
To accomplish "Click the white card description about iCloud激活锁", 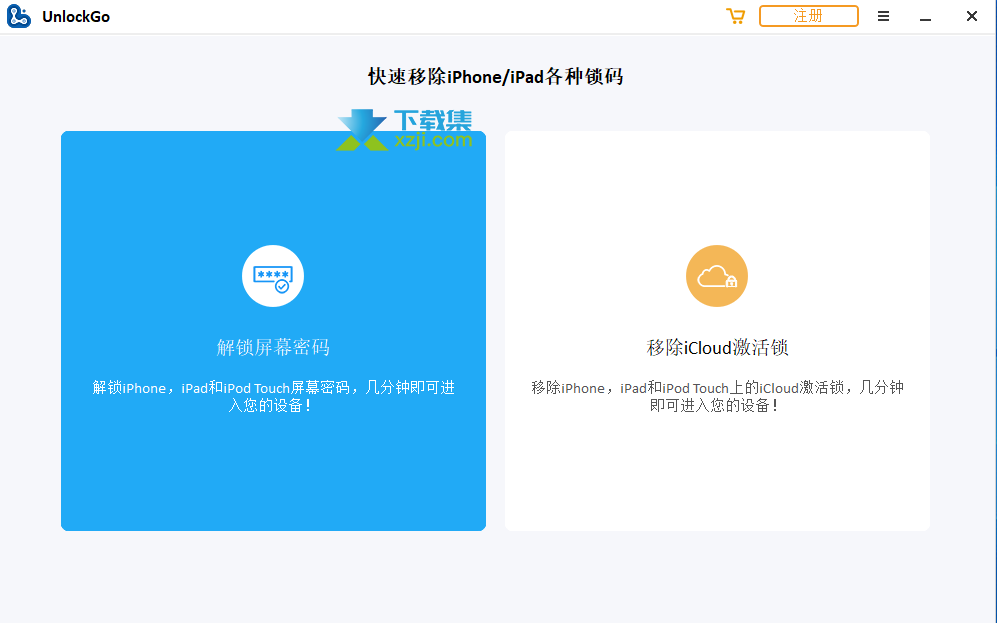I will click(x=717, y=396).
